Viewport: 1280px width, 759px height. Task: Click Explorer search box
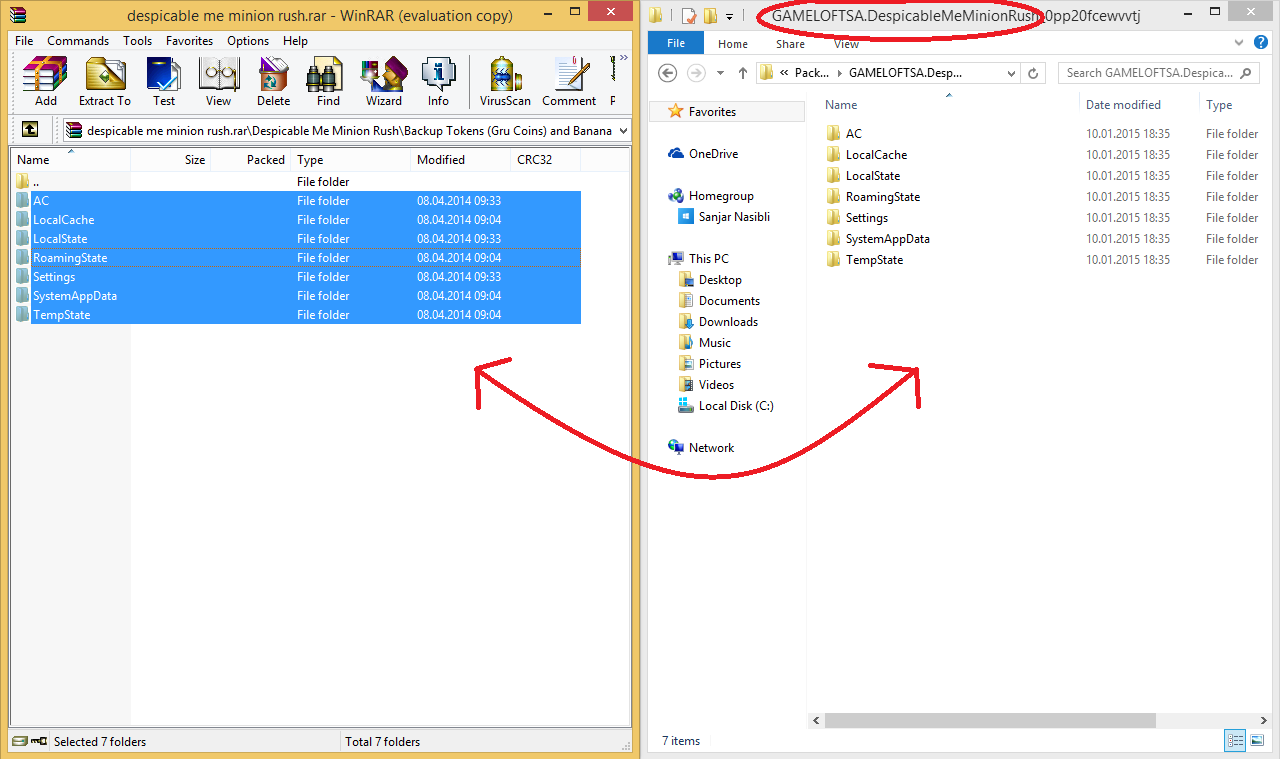pyautogui.click(x=1160, y=73)
